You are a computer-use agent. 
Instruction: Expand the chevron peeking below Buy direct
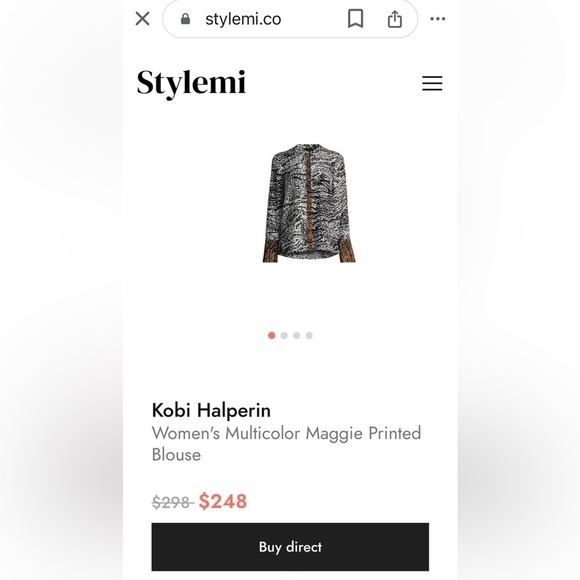click(x=290, y=578)
